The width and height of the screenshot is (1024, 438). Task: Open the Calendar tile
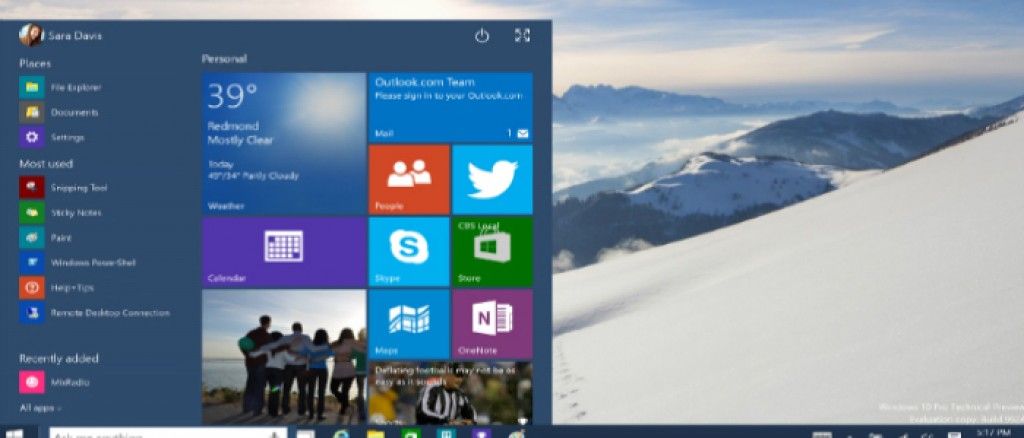[x=283, y=252]
